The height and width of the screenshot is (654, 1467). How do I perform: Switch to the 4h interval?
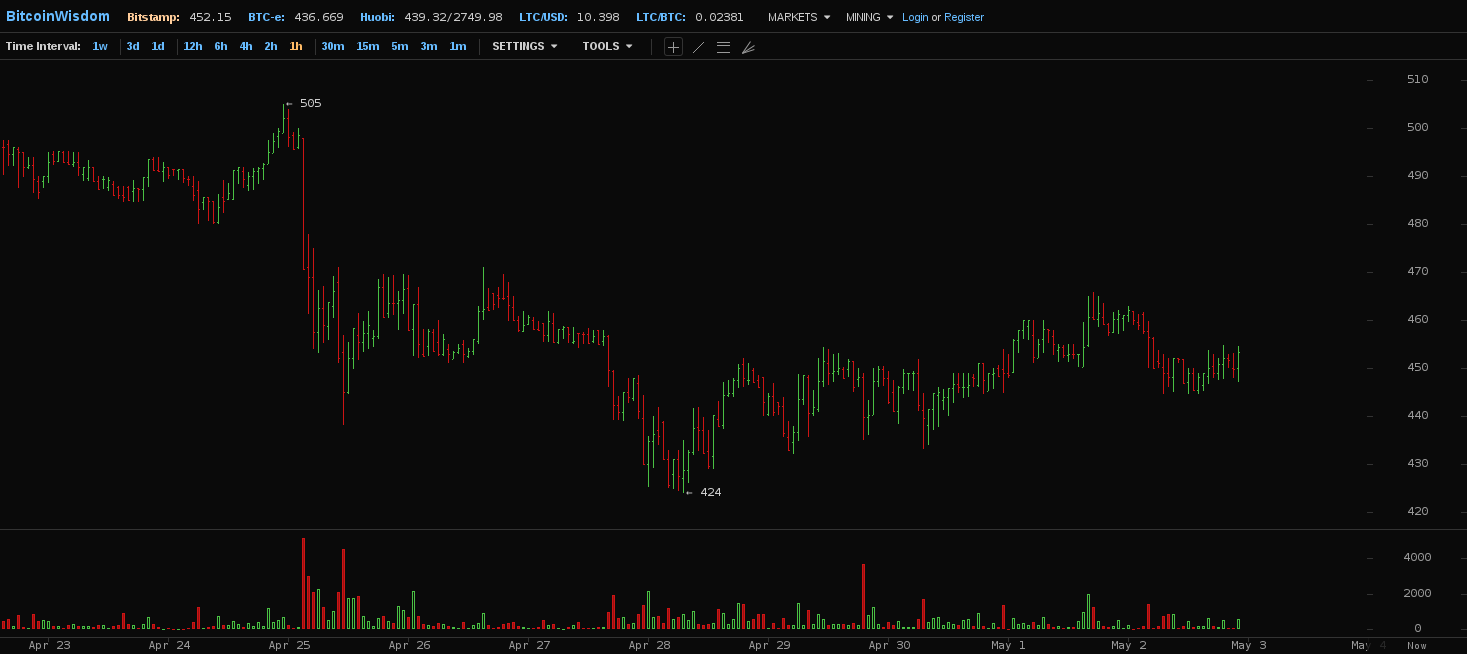pyautogui.click(x=246, y=46)
